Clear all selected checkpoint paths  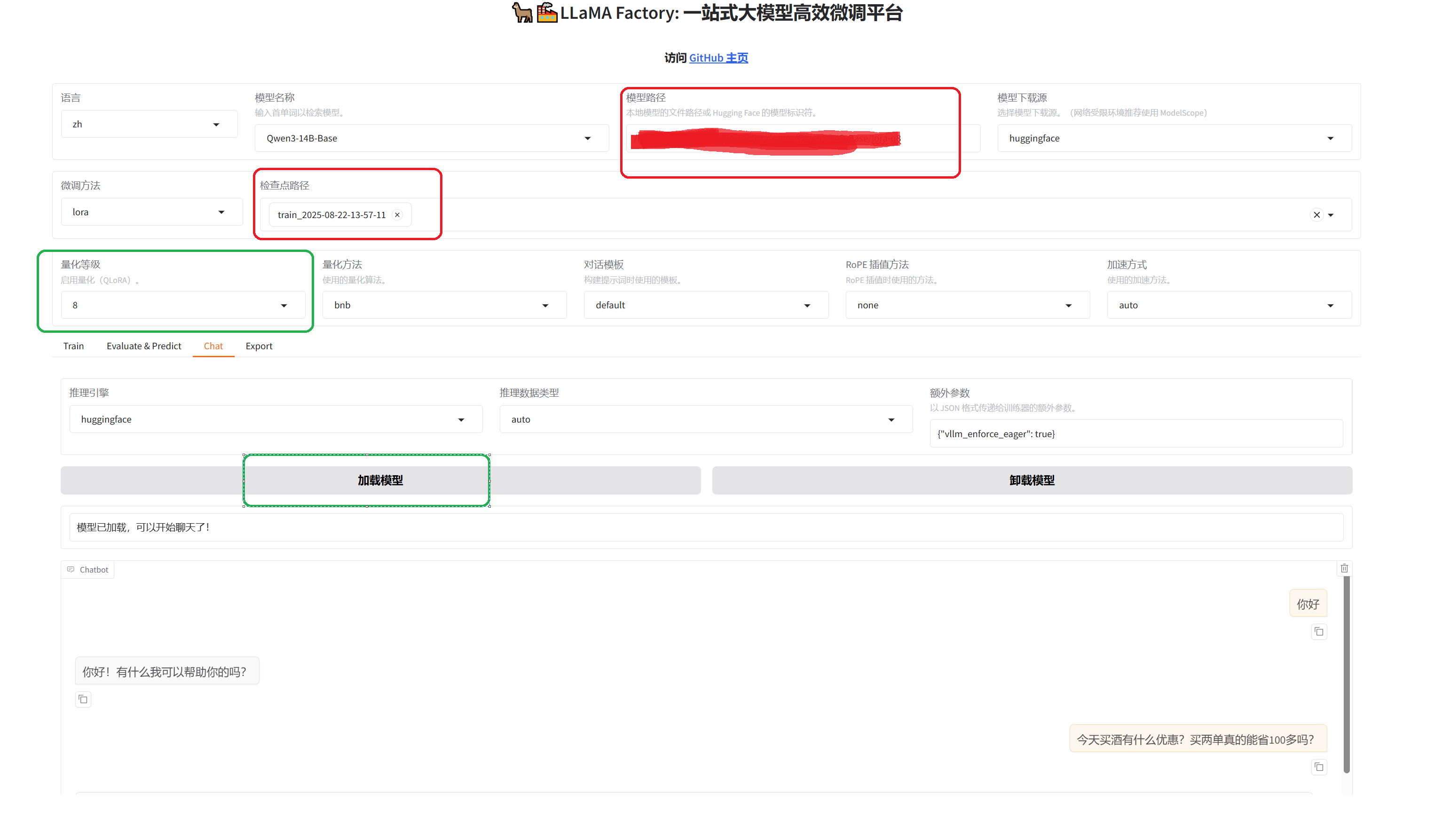pyautogui.click(x=1316, y=215)
